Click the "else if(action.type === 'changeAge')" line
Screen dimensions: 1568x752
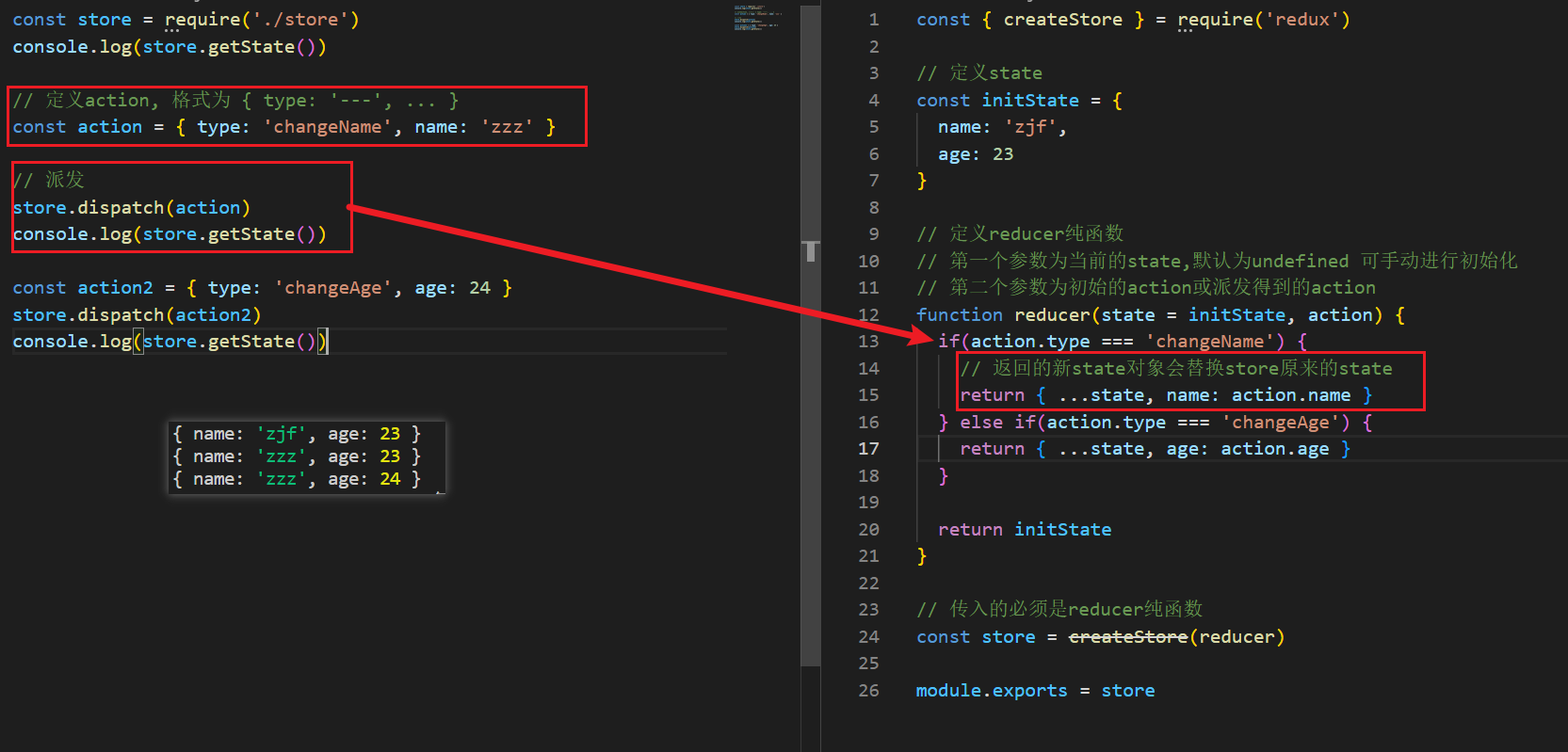(x=1156, y=423)
